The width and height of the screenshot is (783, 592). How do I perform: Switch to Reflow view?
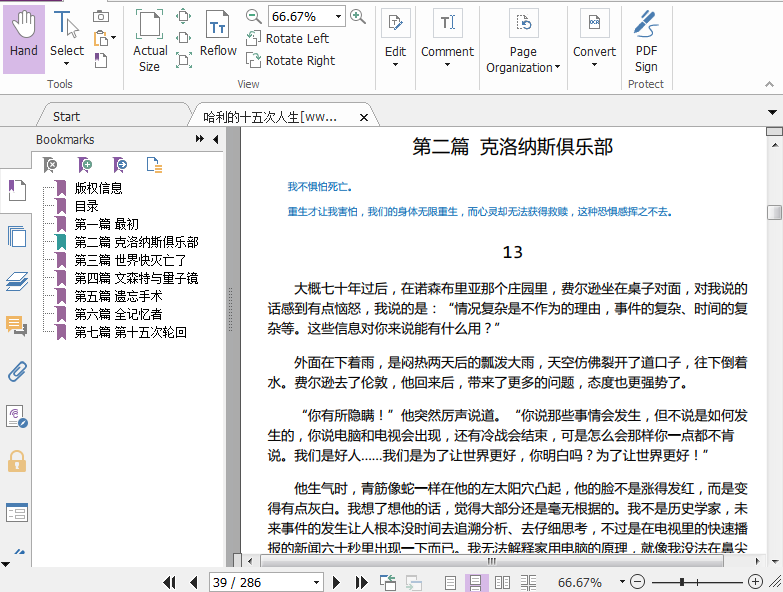[x=218, y=38]
